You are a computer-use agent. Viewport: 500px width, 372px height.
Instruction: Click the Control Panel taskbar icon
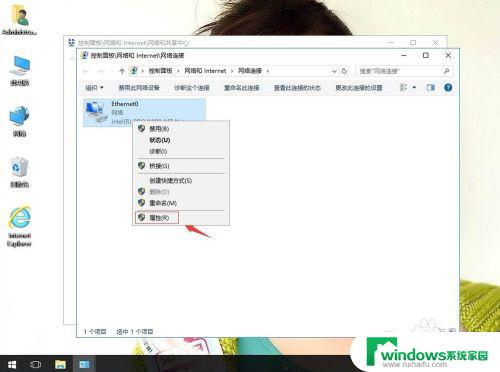click(x=84, y=364)
